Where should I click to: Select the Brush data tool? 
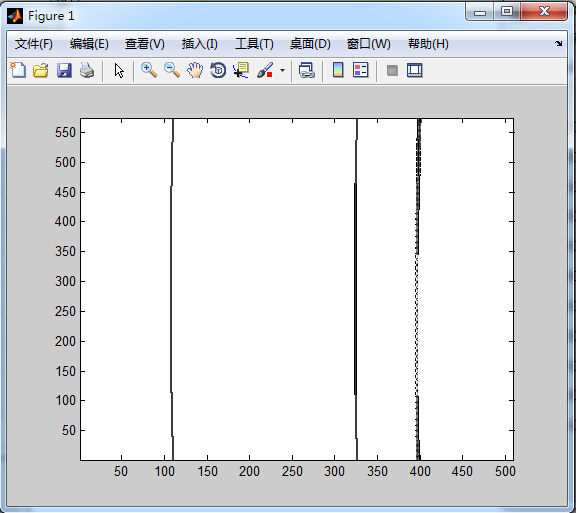pyautogui.click(x=265, y=70)
